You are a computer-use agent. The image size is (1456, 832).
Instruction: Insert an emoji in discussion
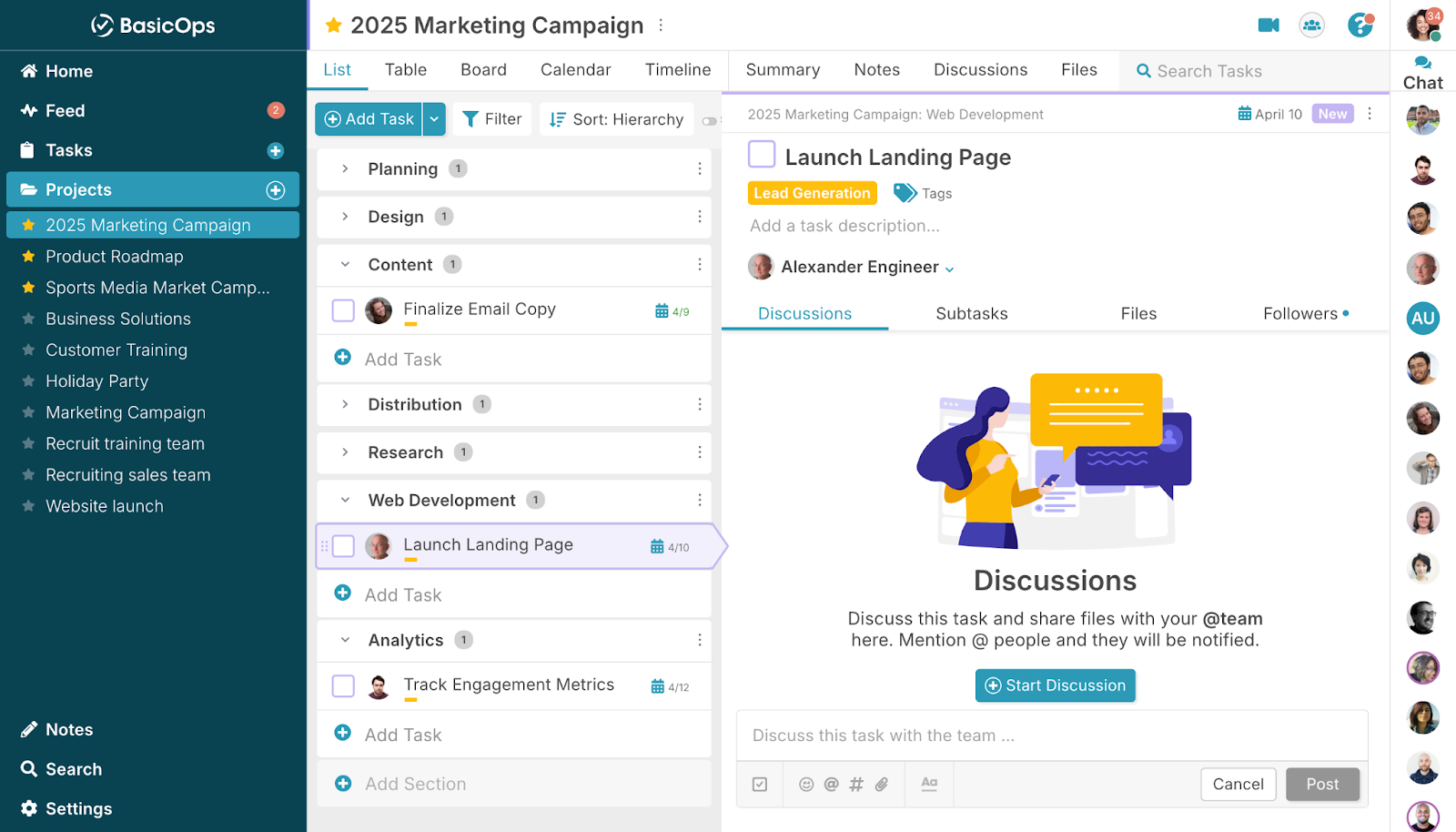point(806,784)
